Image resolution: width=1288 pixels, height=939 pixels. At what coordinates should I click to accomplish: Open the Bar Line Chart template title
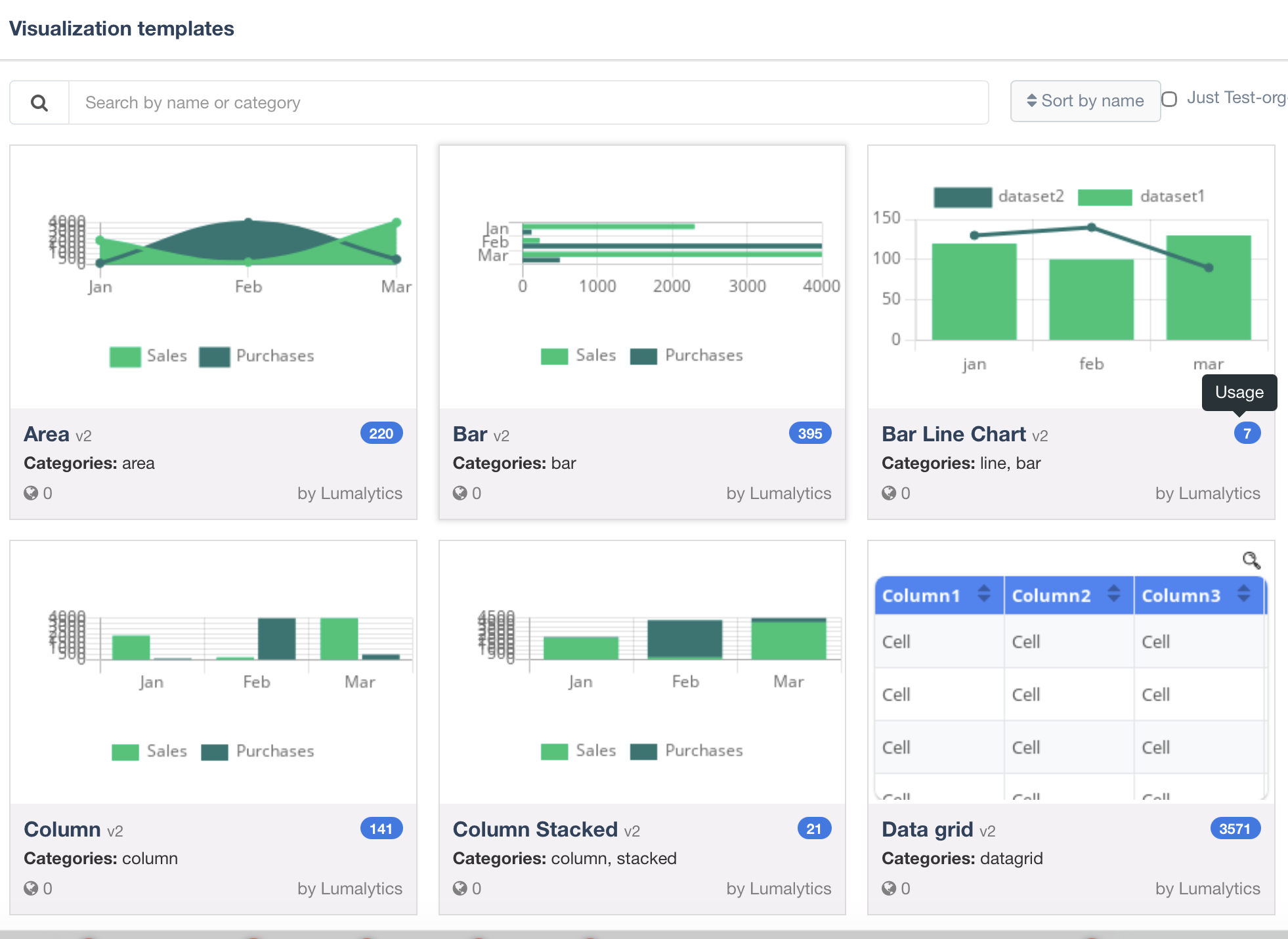point(953,434)
